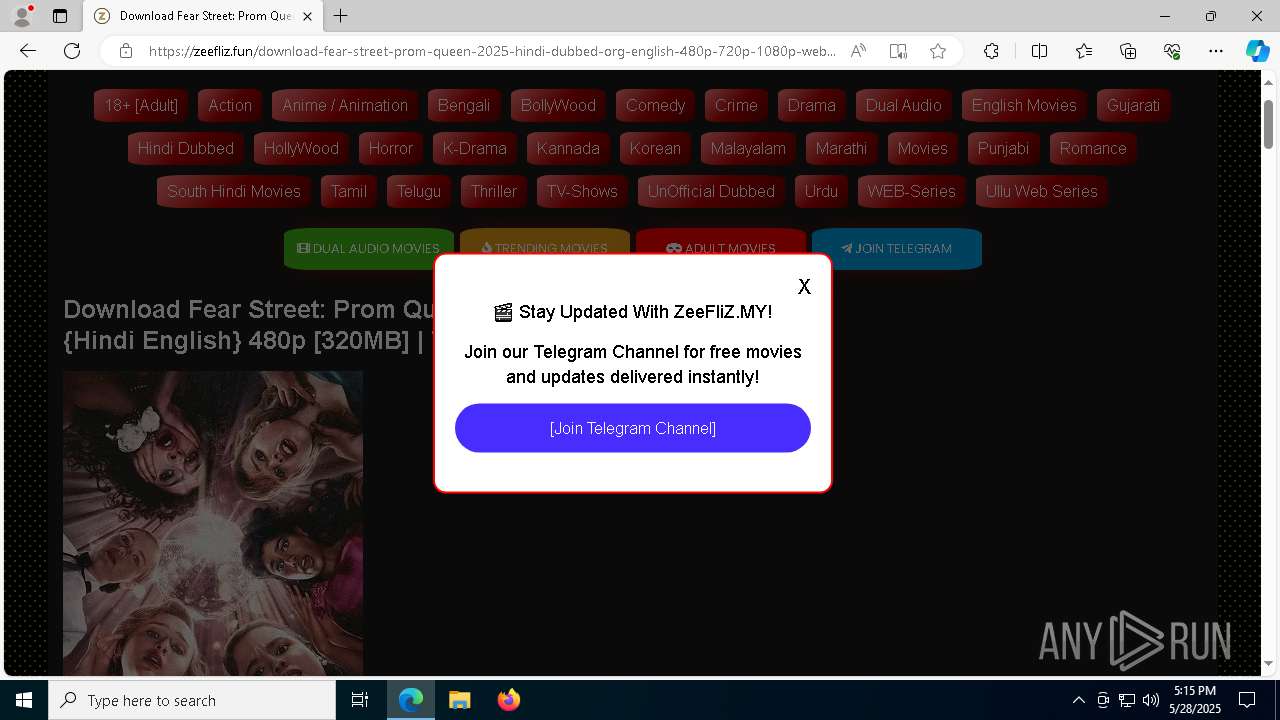Close the Telegram popup with X
This screenshot has height=720, width=1280.
[804, 287]
